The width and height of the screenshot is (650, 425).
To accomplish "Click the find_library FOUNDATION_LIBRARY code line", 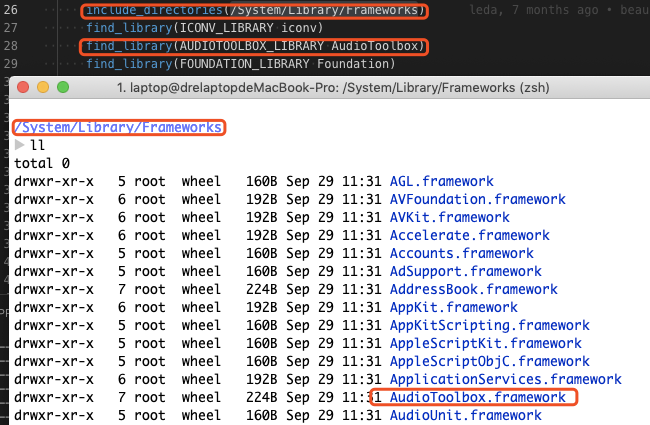I will point(240,65).
